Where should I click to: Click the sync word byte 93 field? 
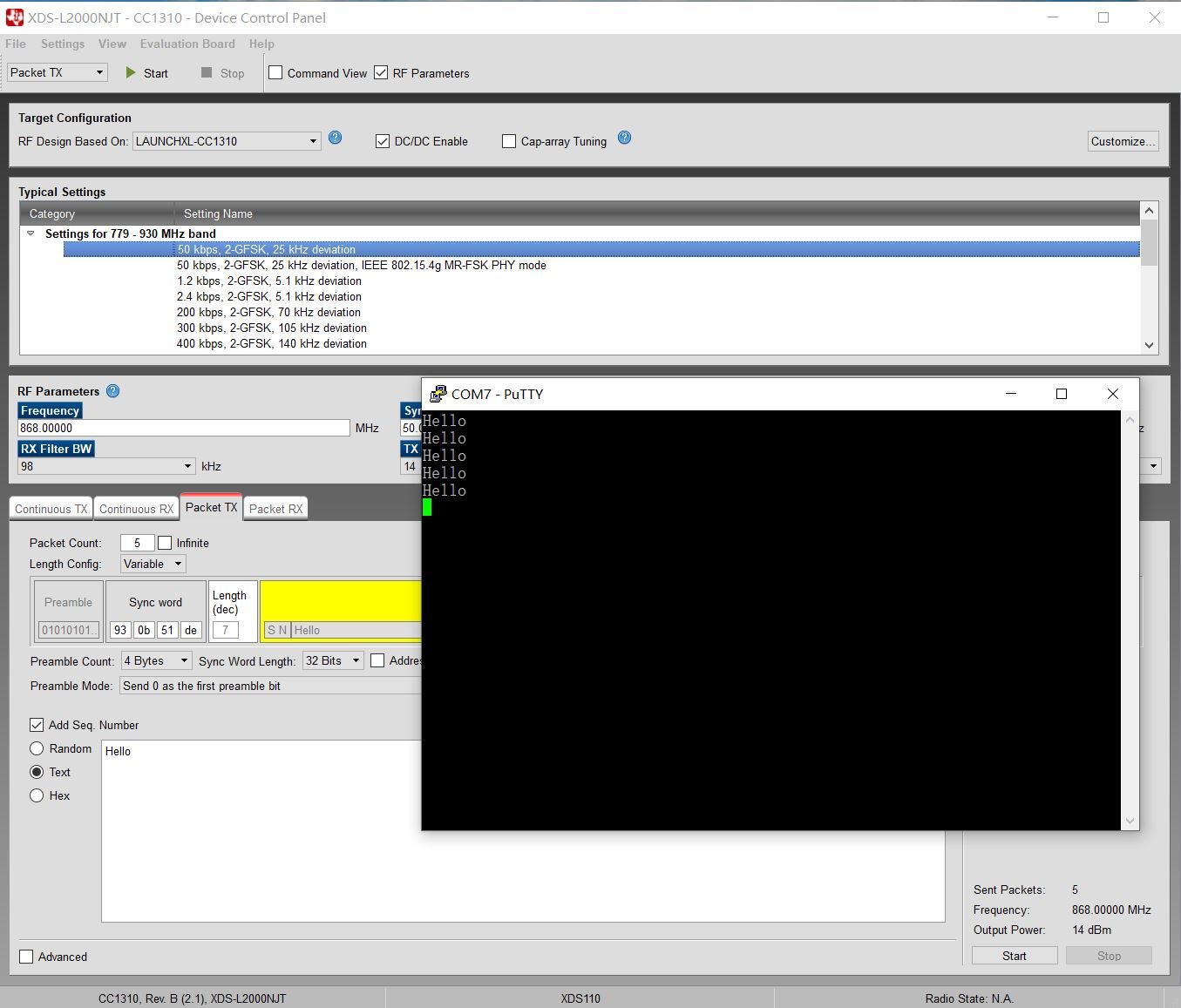[x=120, y=630]
